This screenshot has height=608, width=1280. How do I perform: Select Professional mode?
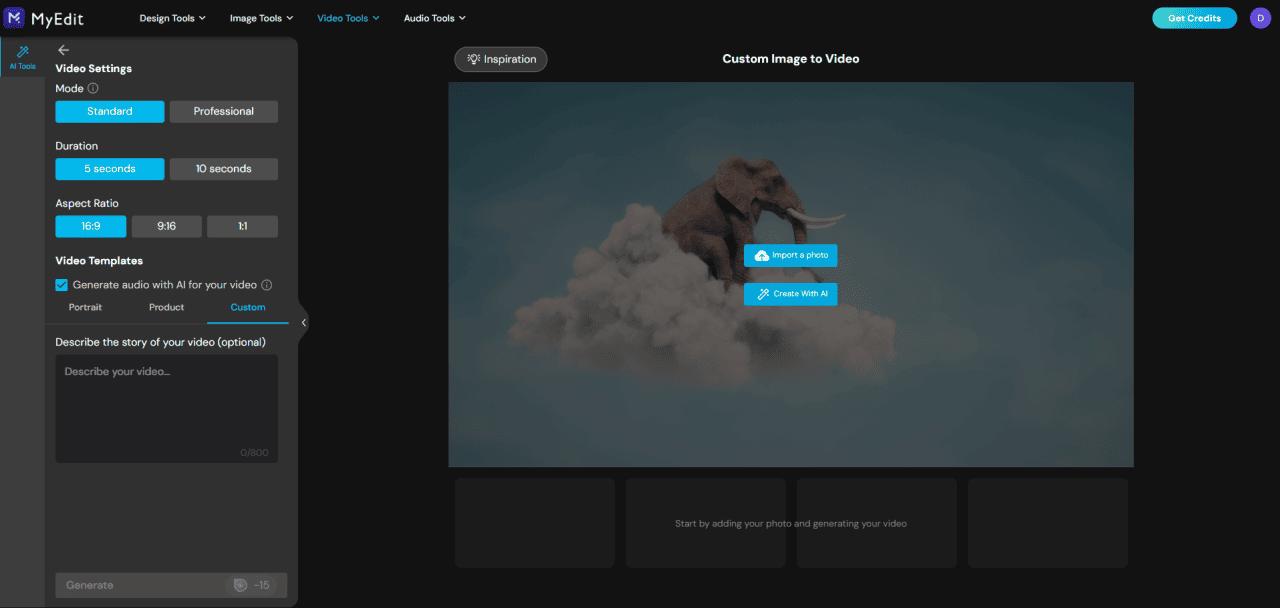point(223,111)
